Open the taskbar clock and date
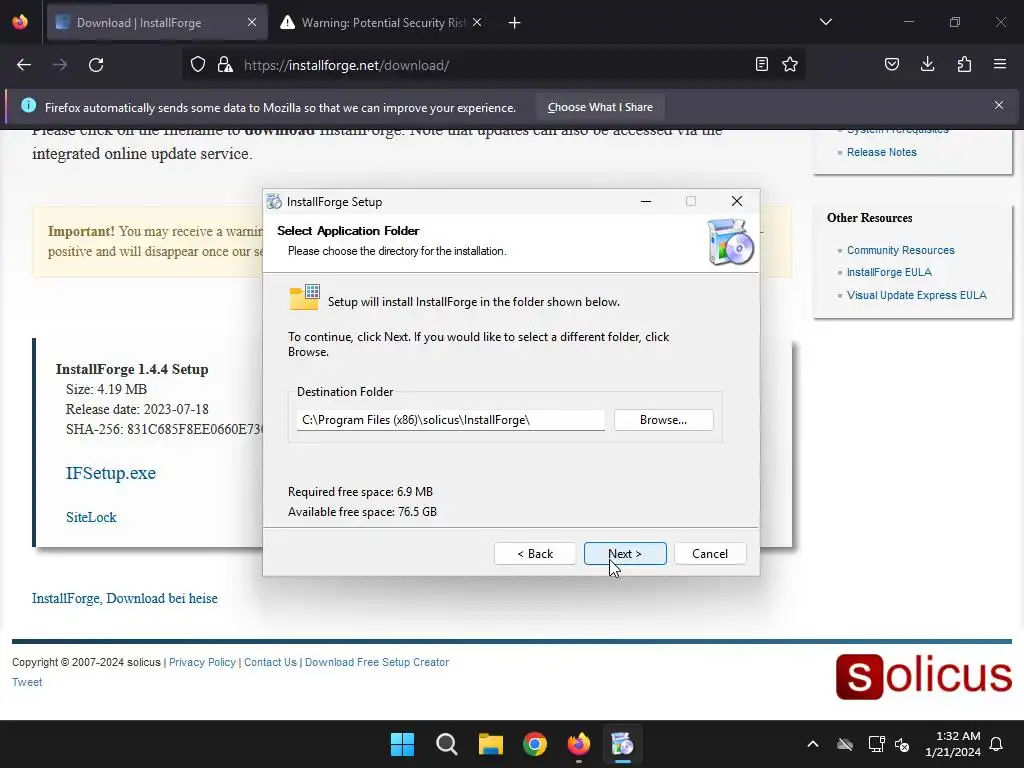The image size is (1024, 768). coord(953,744)
